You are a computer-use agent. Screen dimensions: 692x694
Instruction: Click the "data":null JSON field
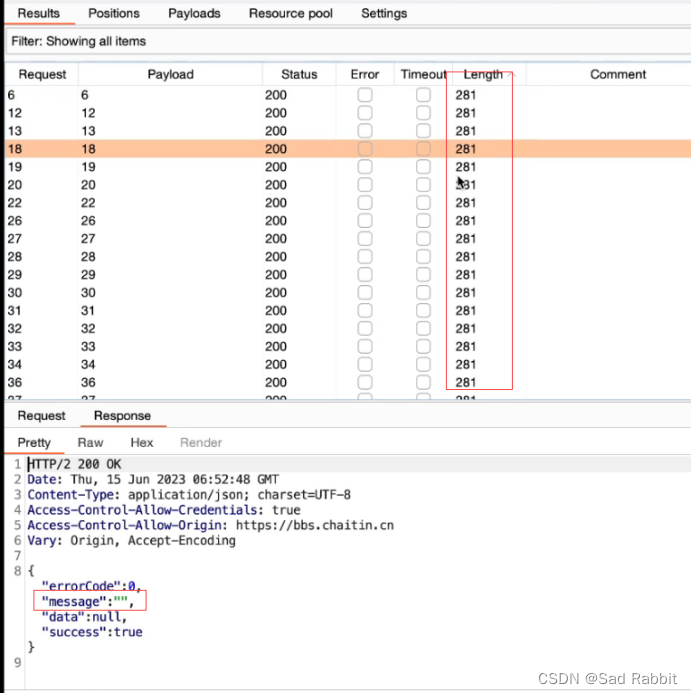pos(84,617)
